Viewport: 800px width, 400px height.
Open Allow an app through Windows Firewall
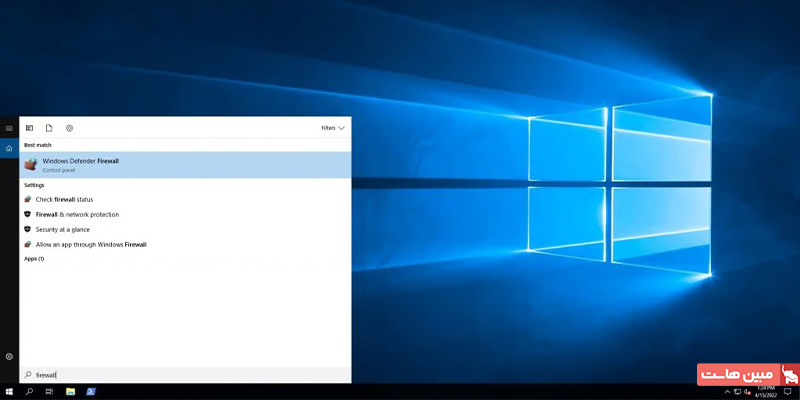185,244
